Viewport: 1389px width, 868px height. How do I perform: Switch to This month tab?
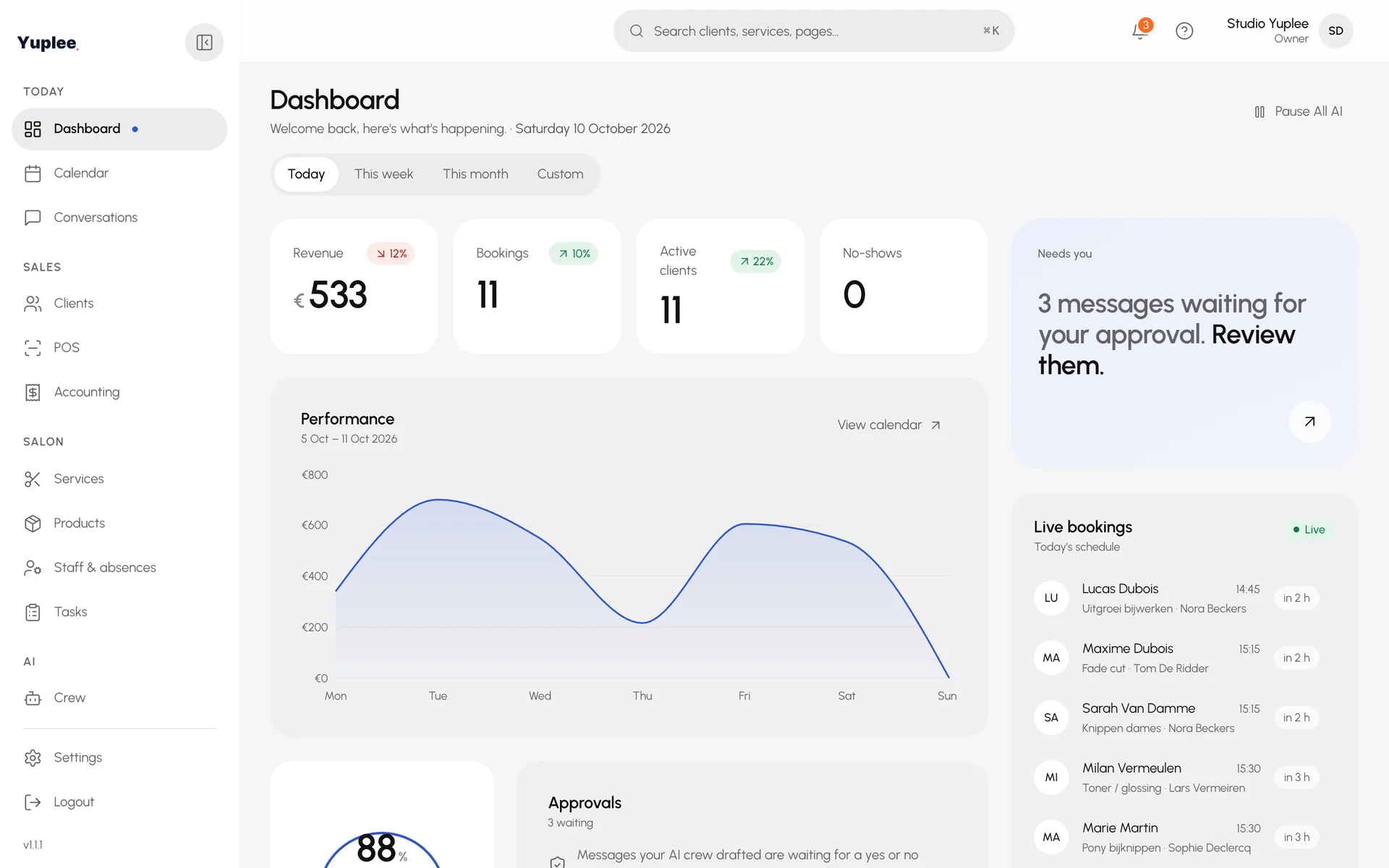475,174
